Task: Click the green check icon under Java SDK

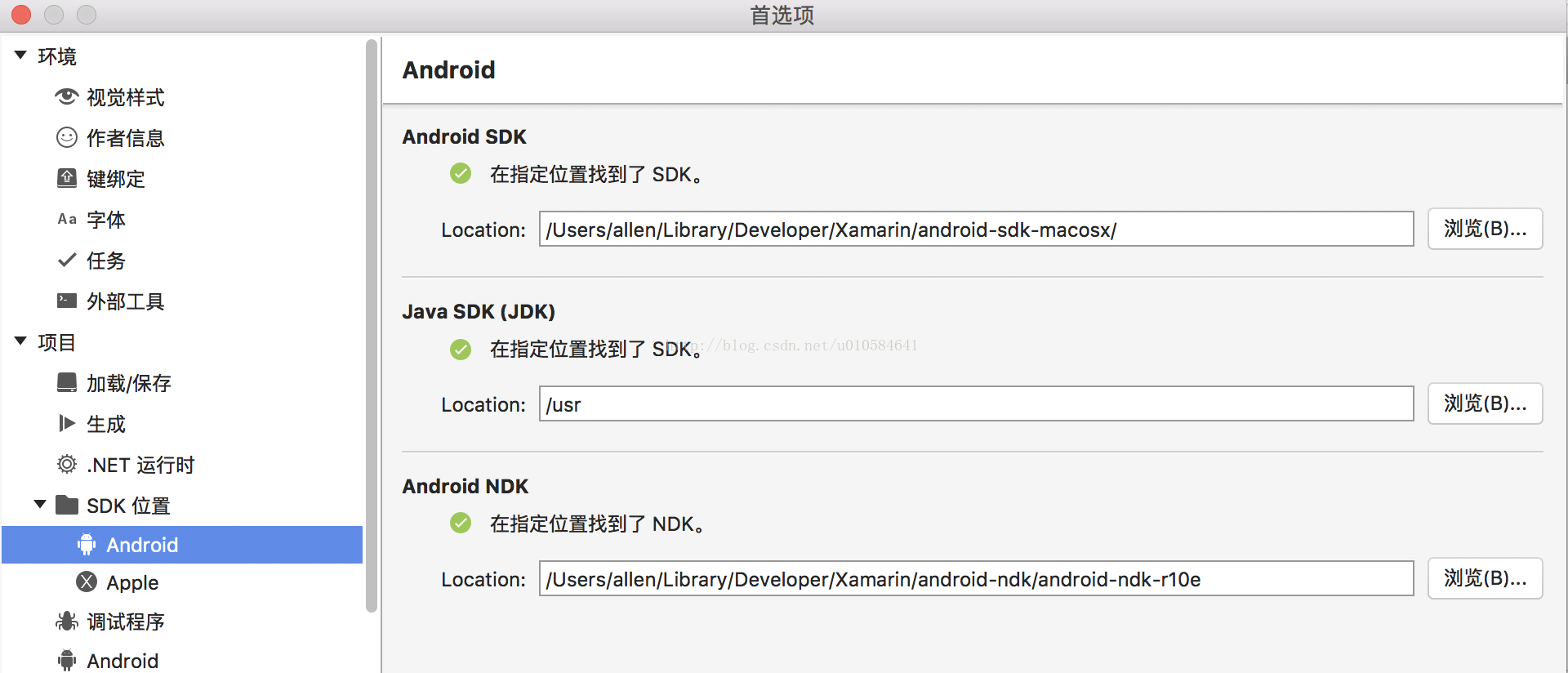Action: coord(461,350)
